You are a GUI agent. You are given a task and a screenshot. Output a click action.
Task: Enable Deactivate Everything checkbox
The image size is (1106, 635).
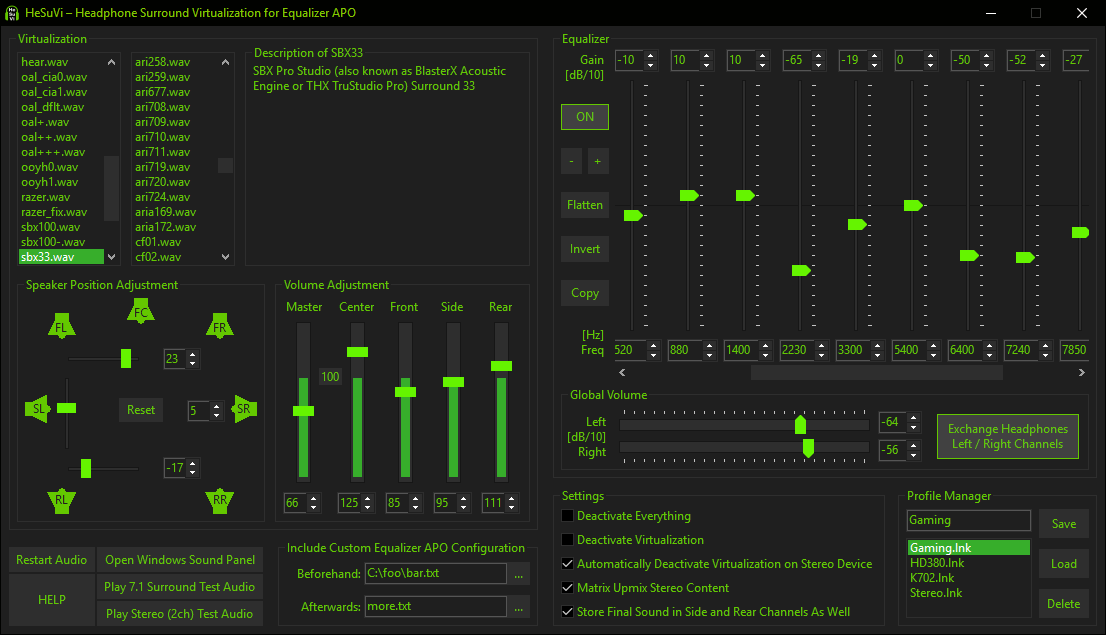coord(567,516)
